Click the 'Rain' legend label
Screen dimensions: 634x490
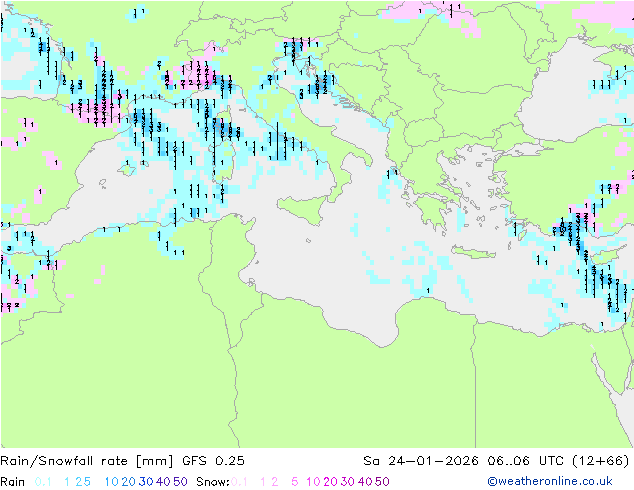[x=13, y=482]
